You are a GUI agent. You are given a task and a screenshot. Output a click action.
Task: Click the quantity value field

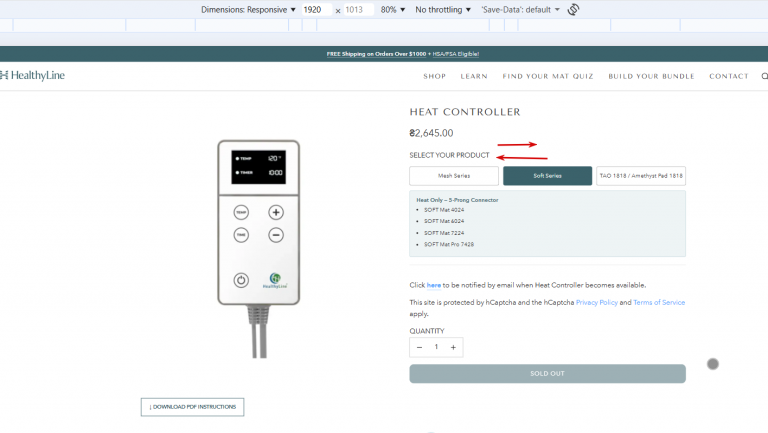click(436, 347)
